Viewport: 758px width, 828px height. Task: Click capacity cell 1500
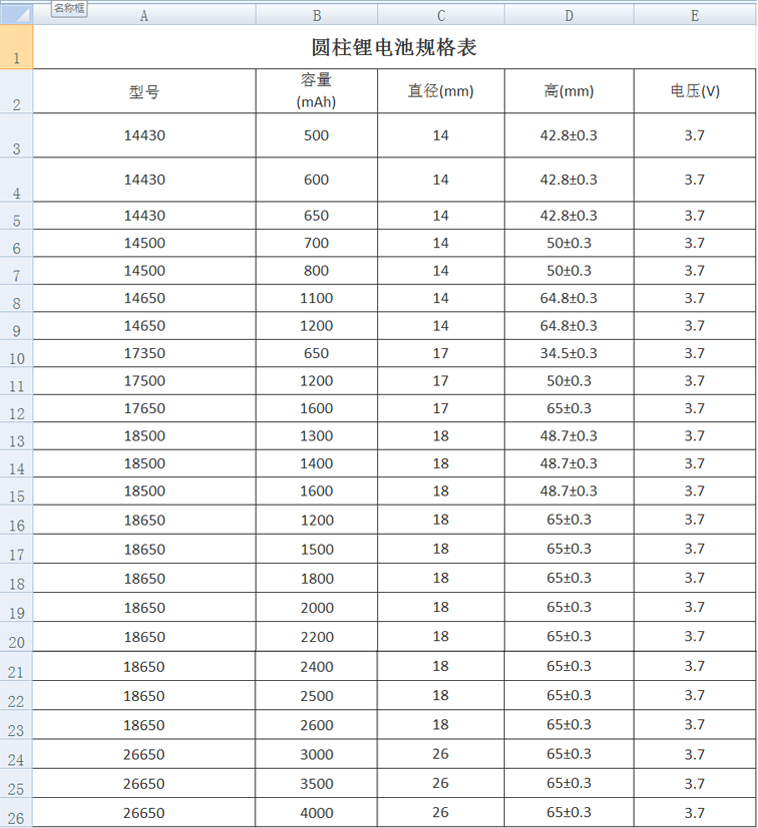coord(316,549)
